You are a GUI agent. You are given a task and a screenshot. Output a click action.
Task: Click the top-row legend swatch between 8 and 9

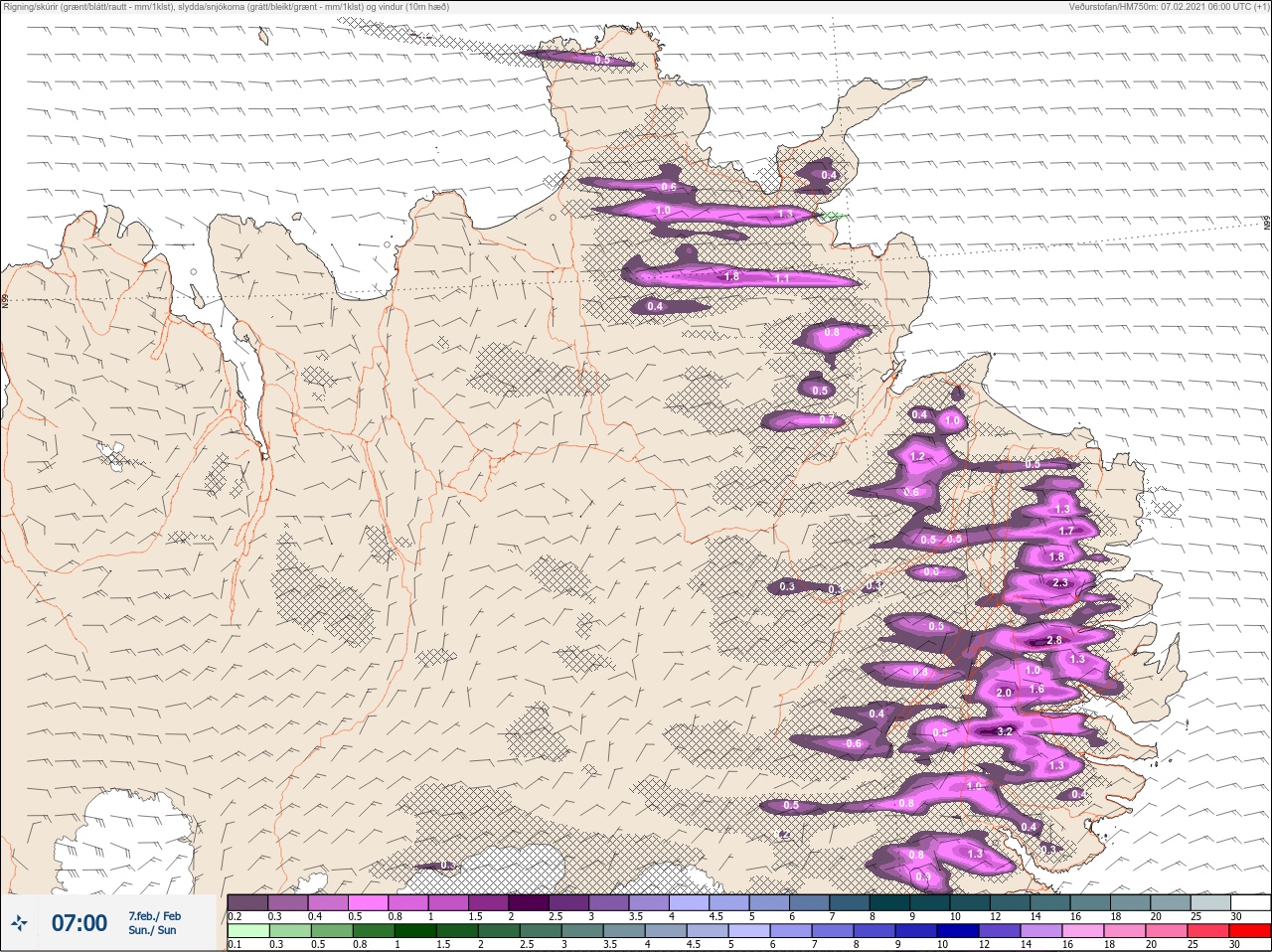click(890, 902)
